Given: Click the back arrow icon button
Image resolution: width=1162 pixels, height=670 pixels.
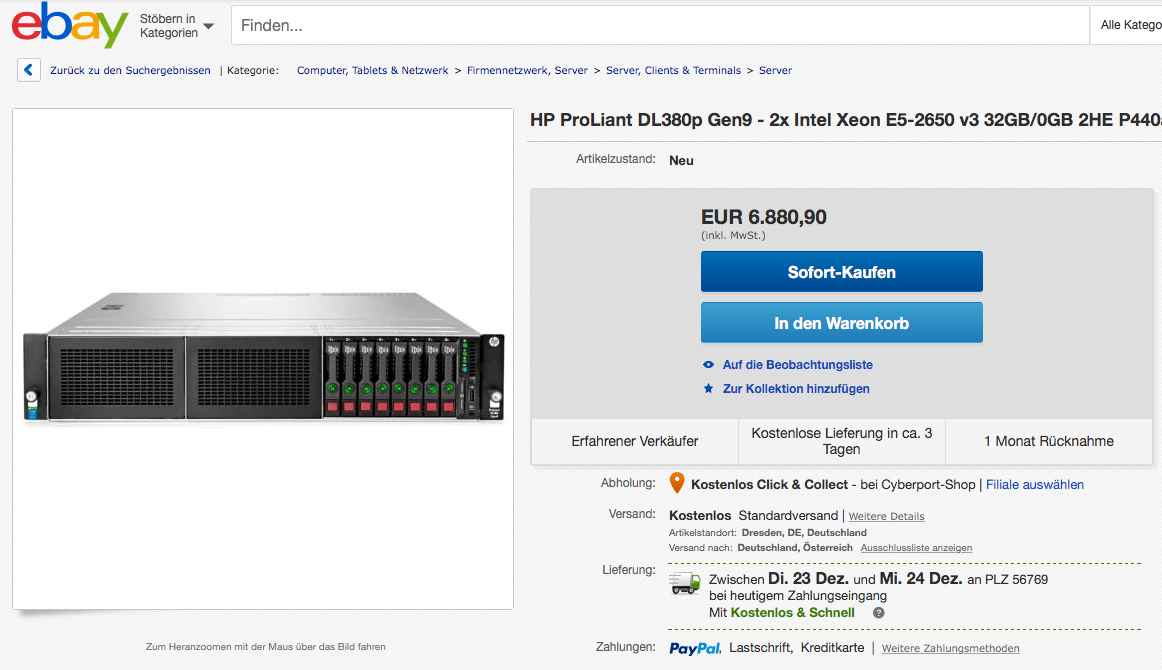Looking at the screenshot, I should click(29, 70).
